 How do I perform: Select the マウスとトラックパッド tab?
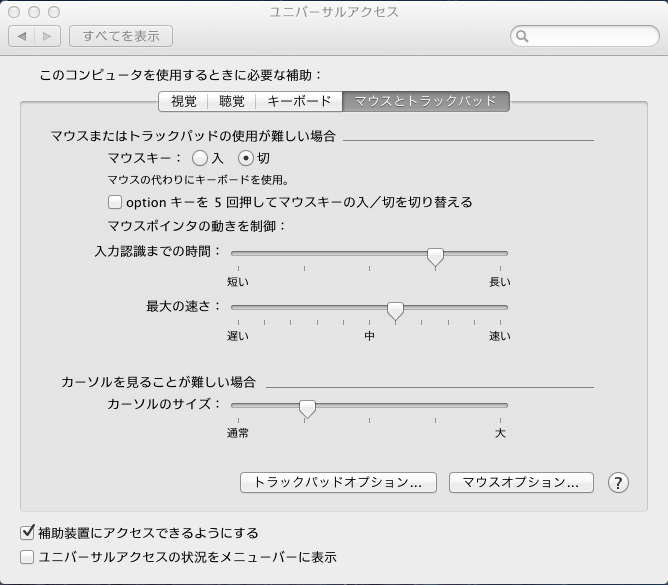(426, 101)
